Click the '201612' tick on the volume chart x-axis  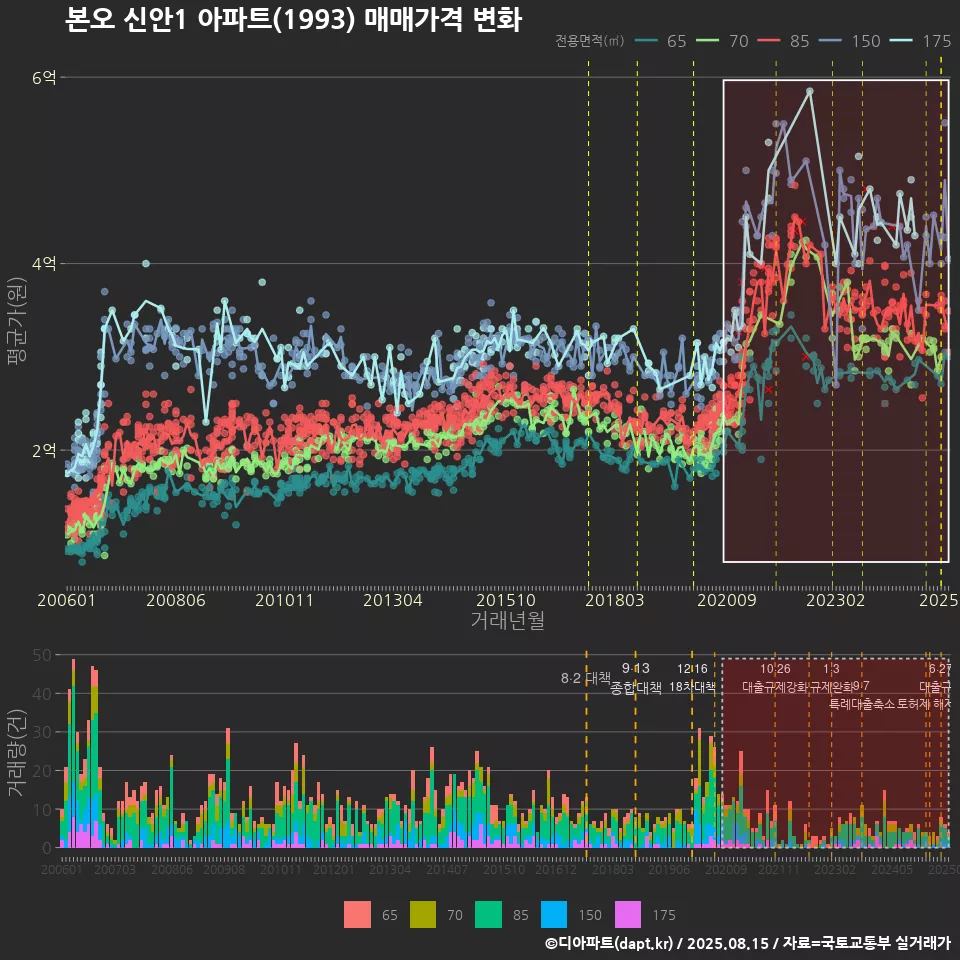coord(556,869)
